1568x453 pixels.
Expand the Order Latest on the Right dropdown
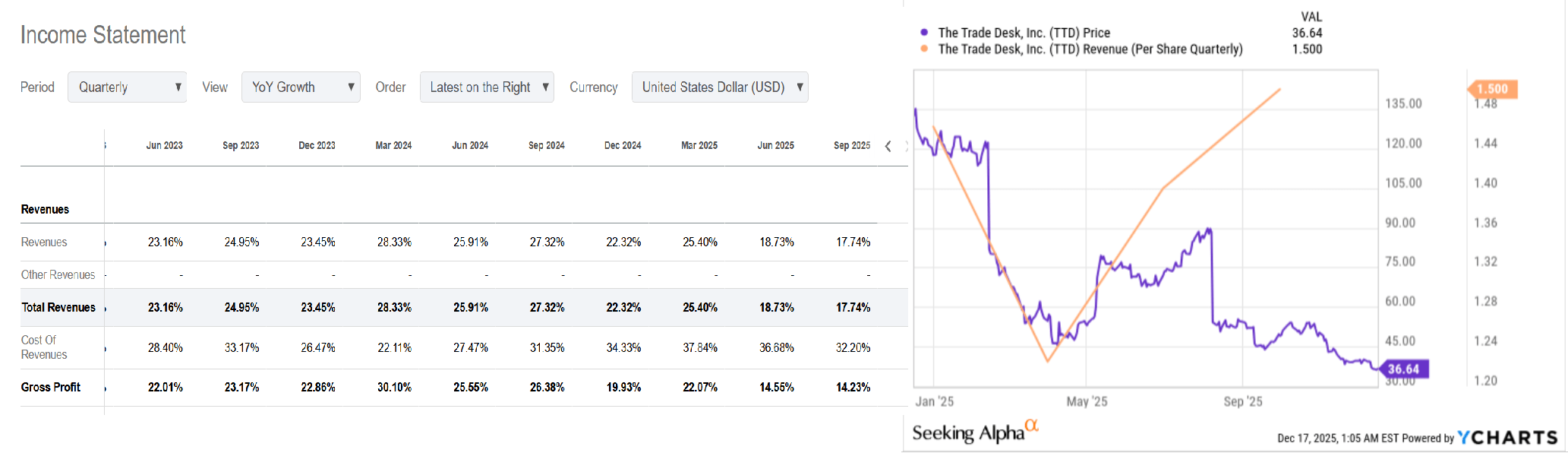(x=487, y=87)
